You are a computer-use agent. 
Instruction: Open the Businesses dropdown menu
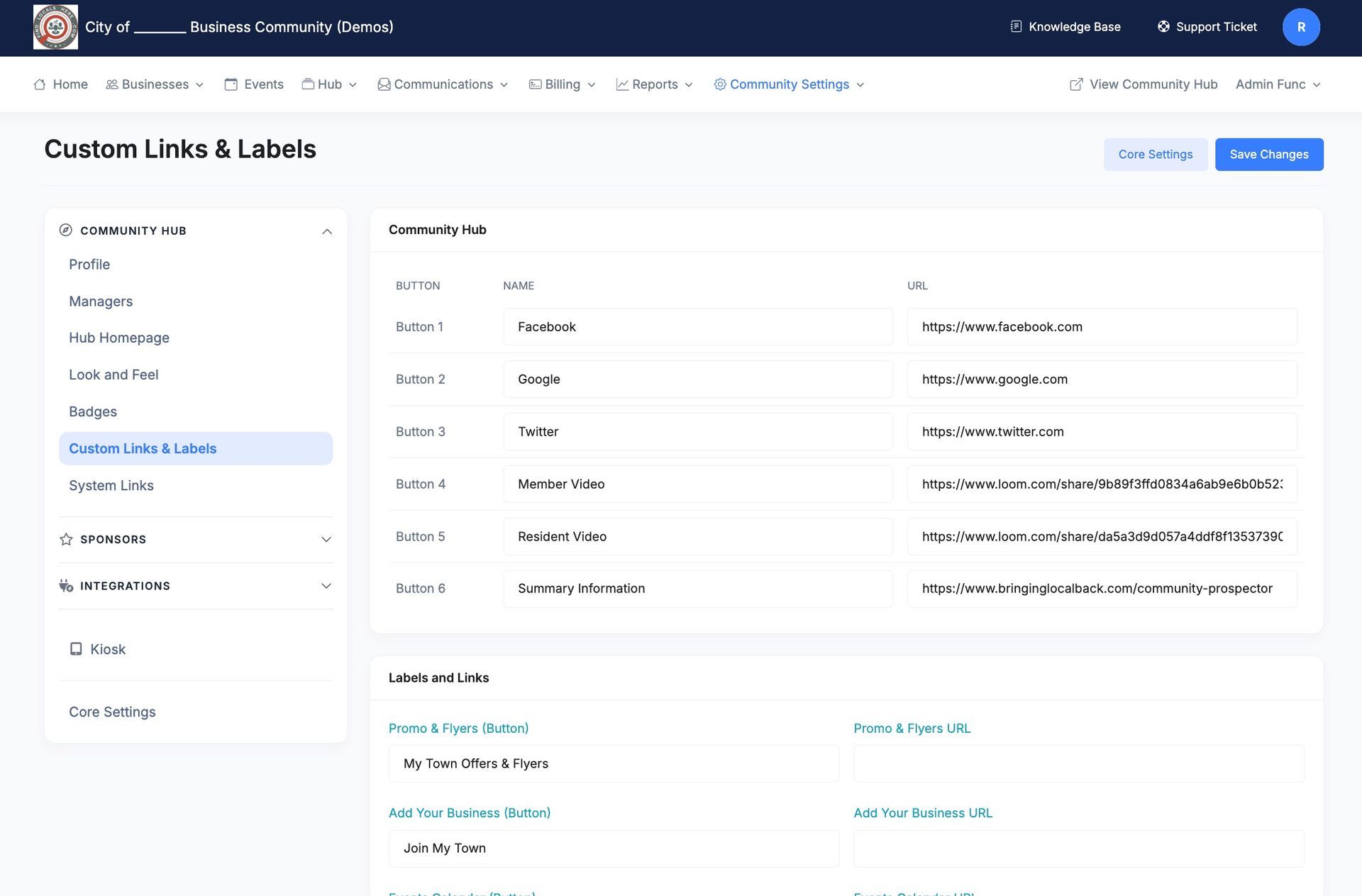tap(155, 84)
